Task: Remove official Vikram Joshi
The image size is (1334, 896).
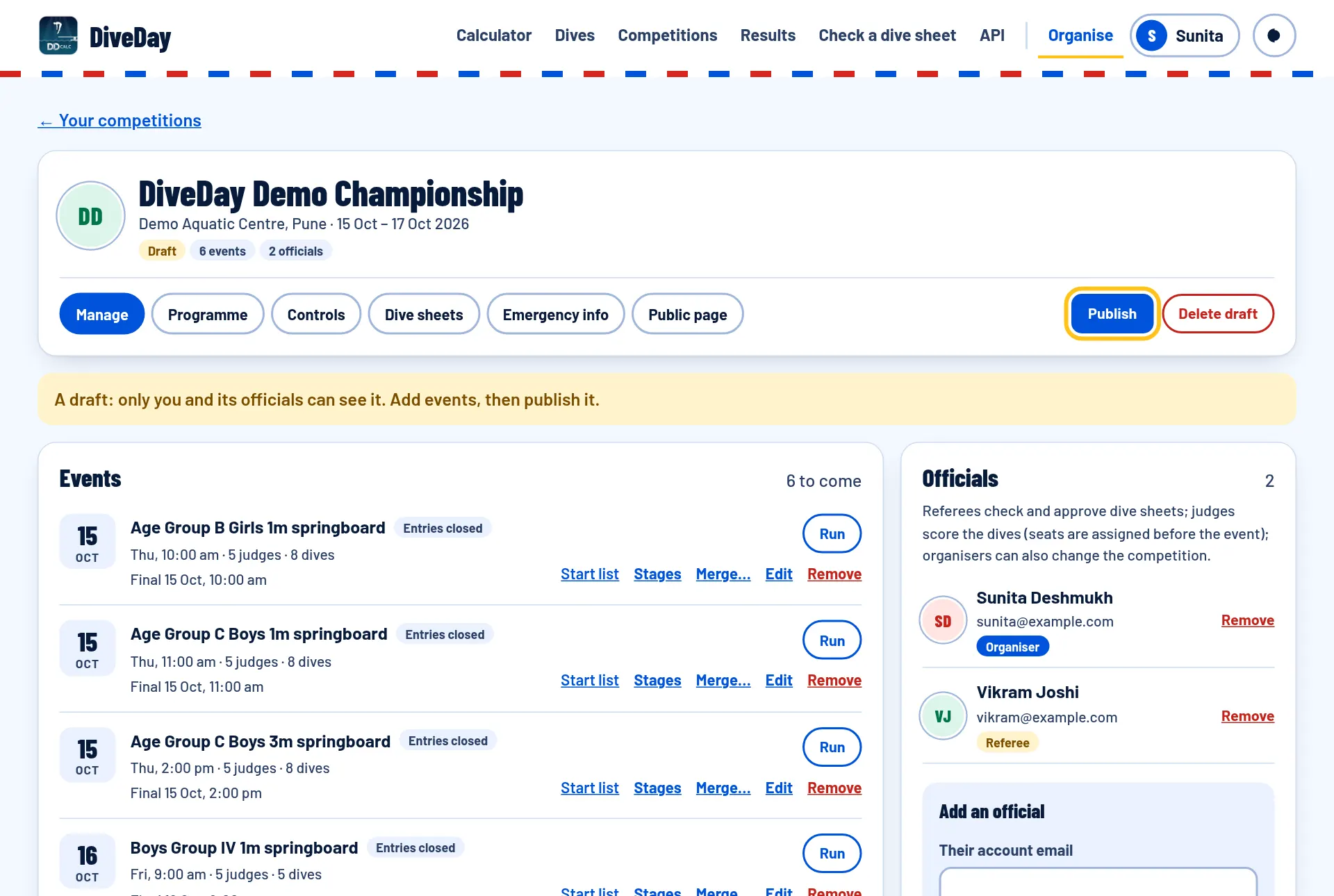Action: [1247, 716]
